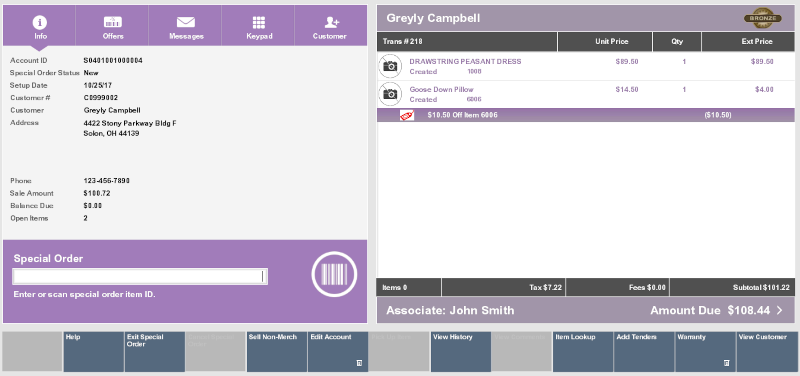Image resolution: width=800 pixels, height=376 pixels.
Task: Click the Special Order item ID field
Action: [140, 277]
